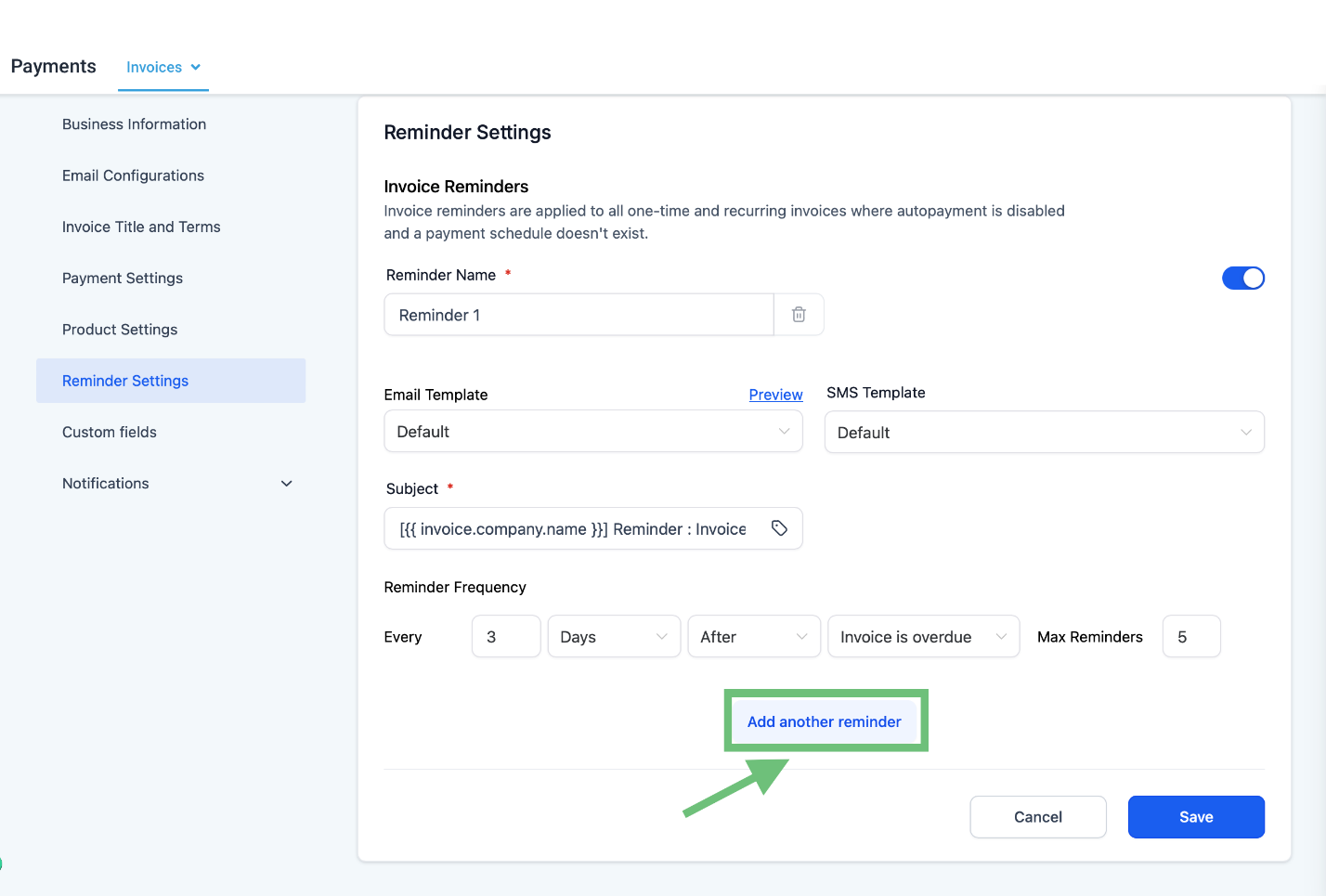1326x896 pixels.
Task: Save the reminder settings
Action: pyautogui.click(x=1196, y=817)
